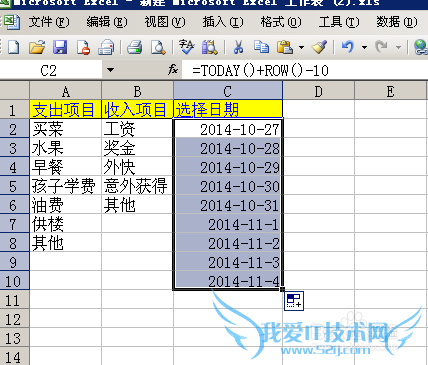Select date cell 2014-10-27
This screenshot has height=365, width=428.
pos(228,129)
